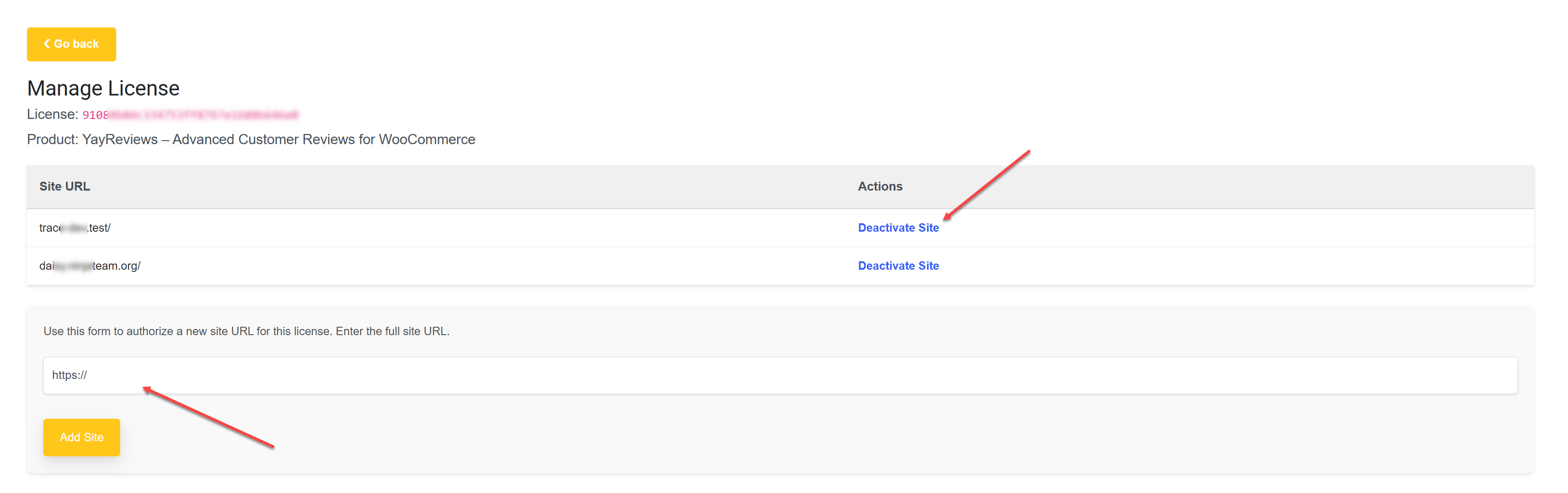Viewport: 1568px width, 493px height.
Task: Click the left chevron icon beside Go back
Action: coord(47,43)
